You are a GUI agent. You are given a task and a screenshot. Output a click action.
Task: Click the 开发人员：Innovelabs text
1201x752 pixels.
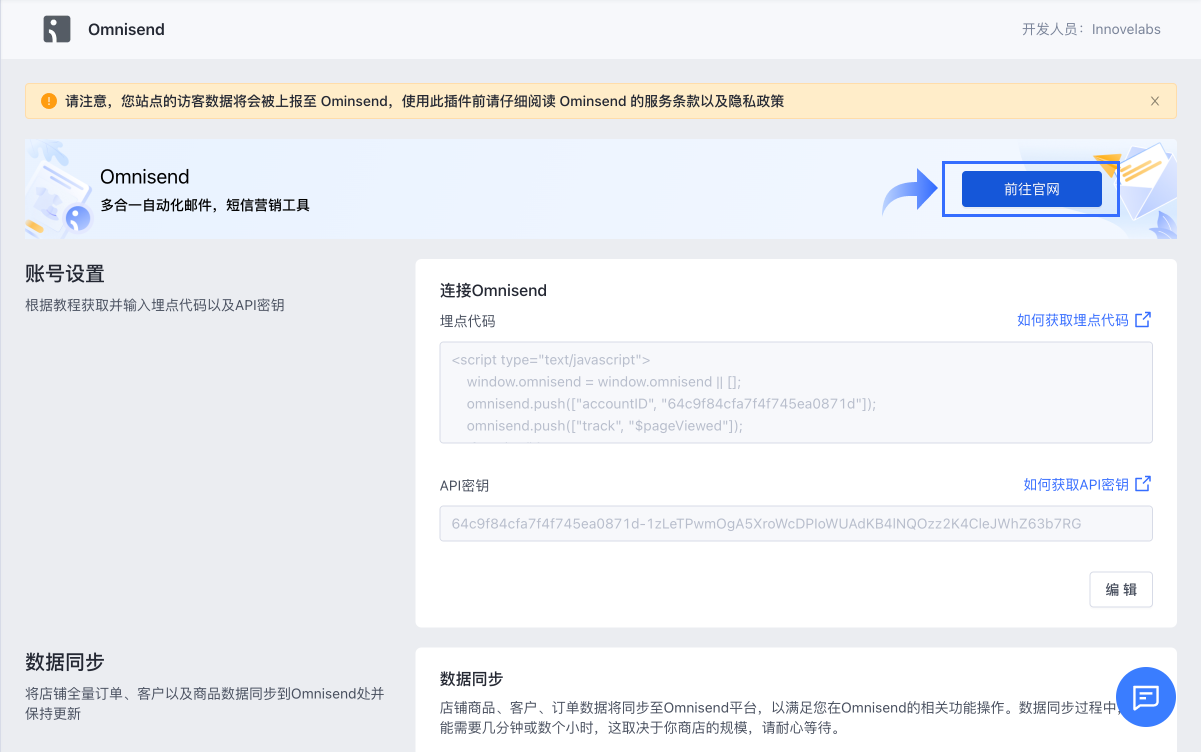1091,29
